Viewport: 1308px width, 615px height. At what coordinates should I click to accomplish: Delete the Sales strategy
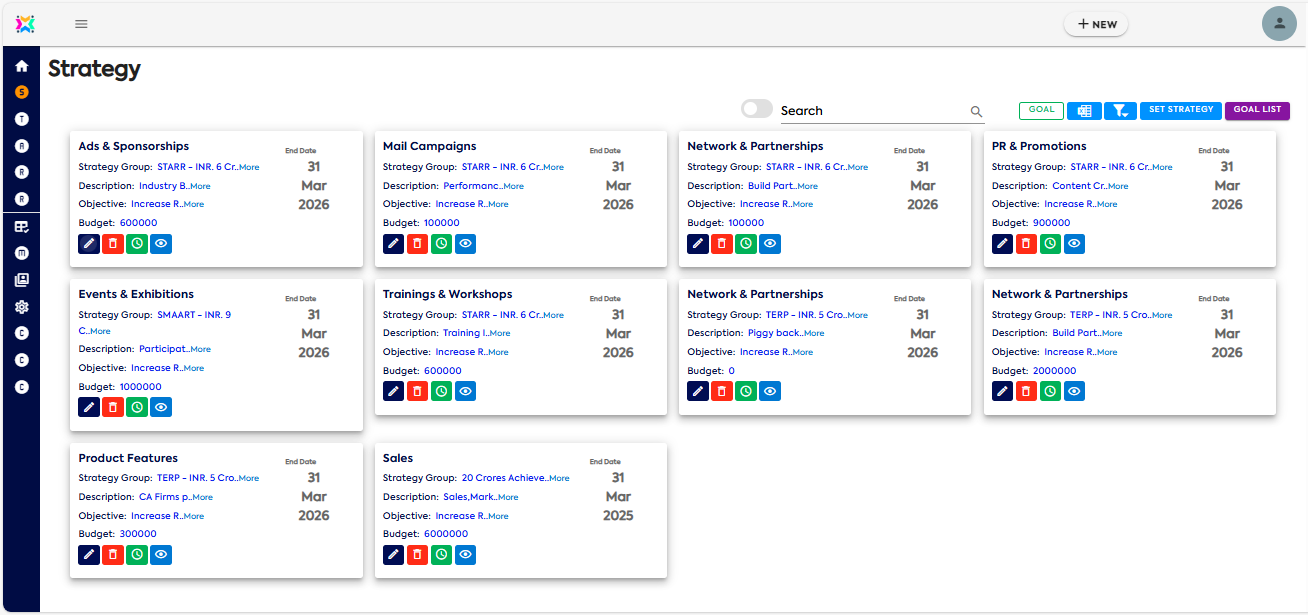point(417,554)
